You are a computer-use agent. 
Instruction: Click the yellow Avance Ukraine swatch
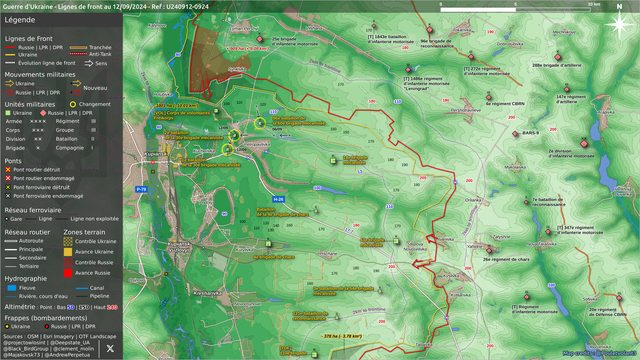pos(68,252)
